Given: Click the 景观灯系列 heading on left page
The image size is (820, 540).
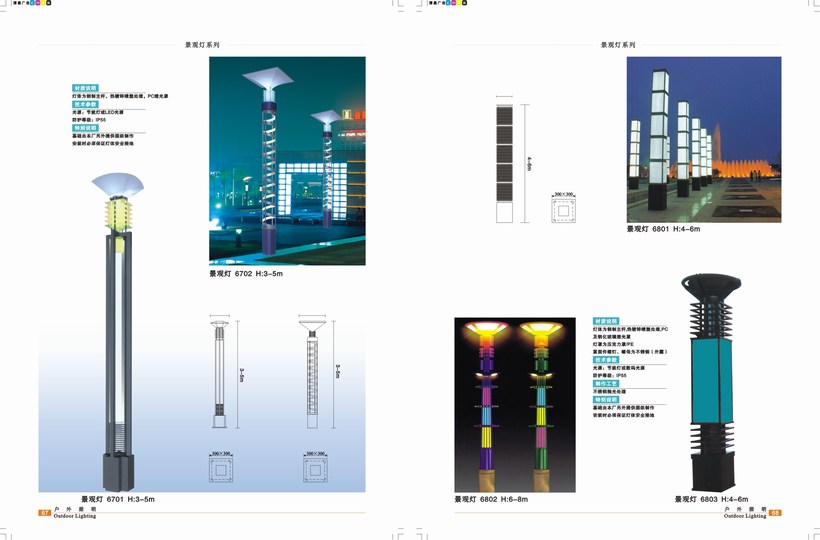Looking at the screenshot, I should 202,45.
